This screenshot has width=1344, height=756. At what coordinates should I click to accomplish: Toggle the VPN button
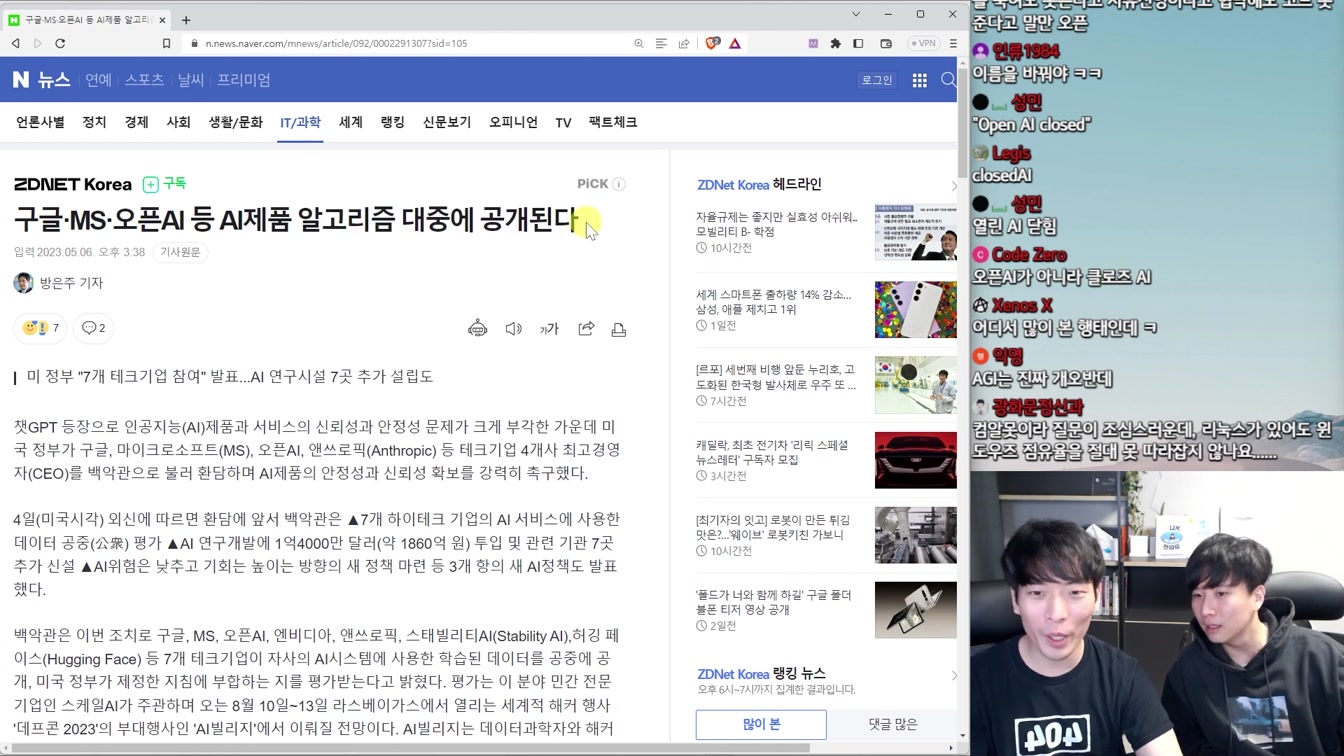click(923, 44)
